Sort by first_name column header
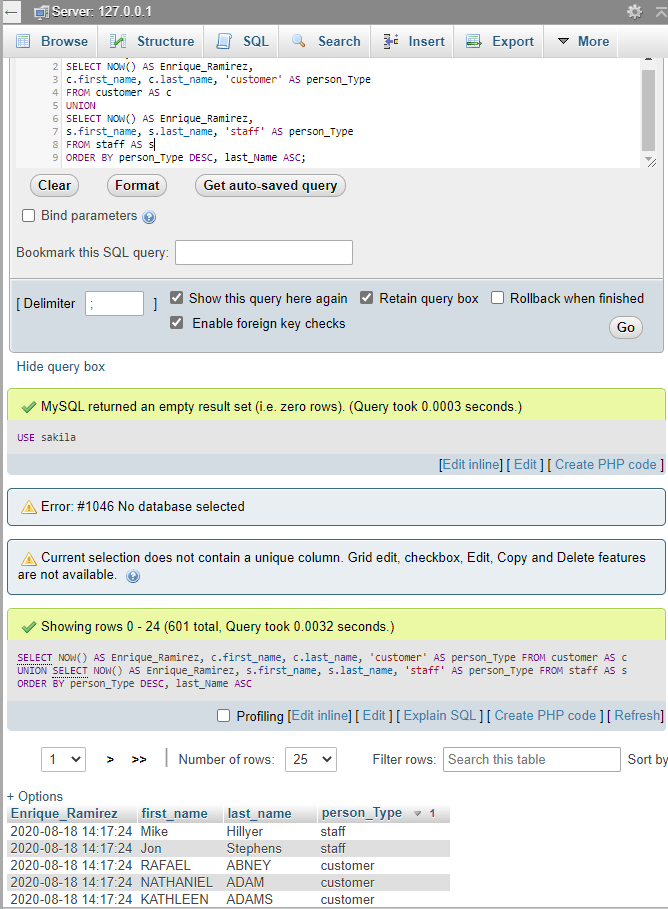Screen dimensions: 668x909 point(174,813)
